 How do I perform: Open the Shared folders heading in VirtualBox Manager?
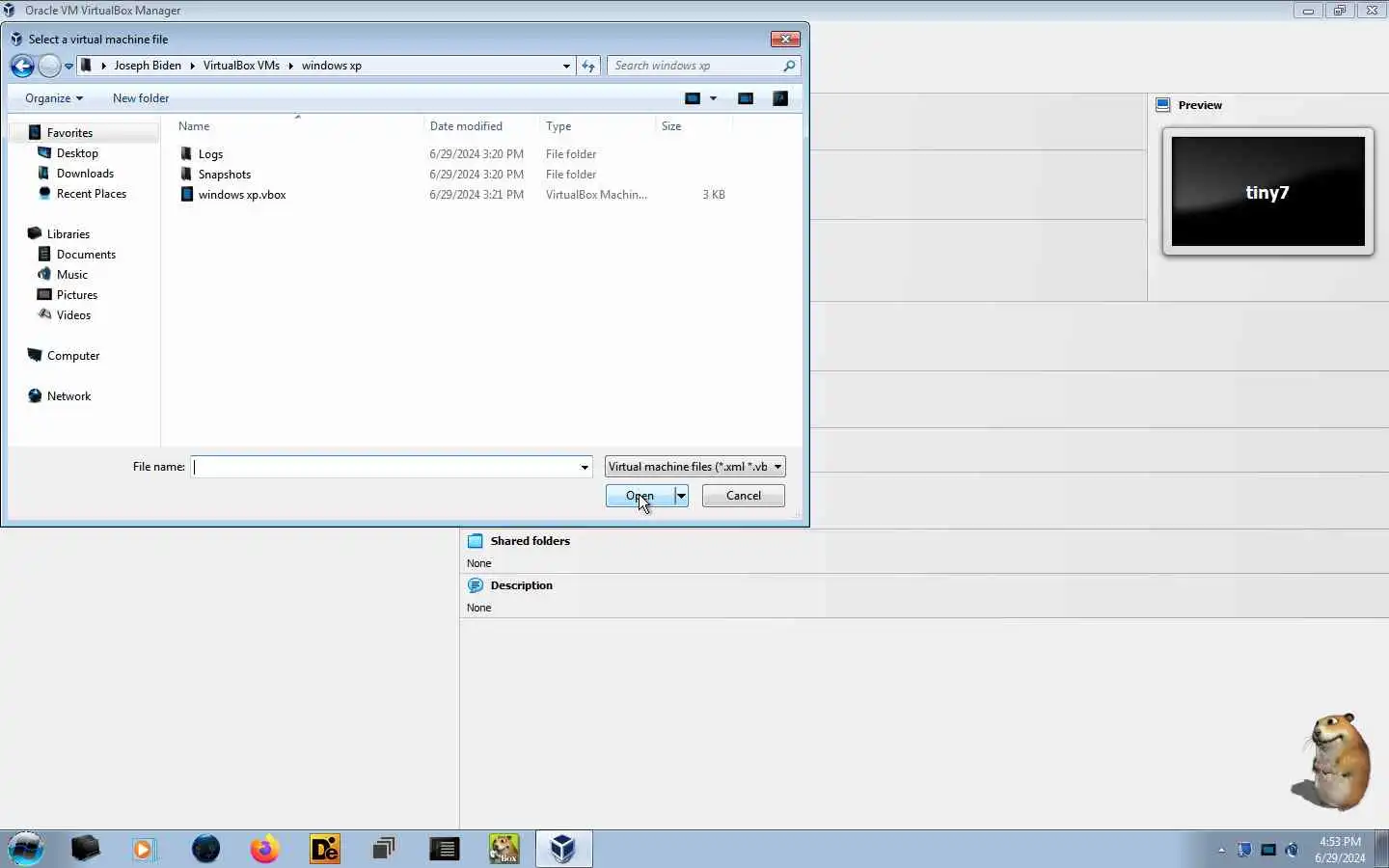point(530,541)
